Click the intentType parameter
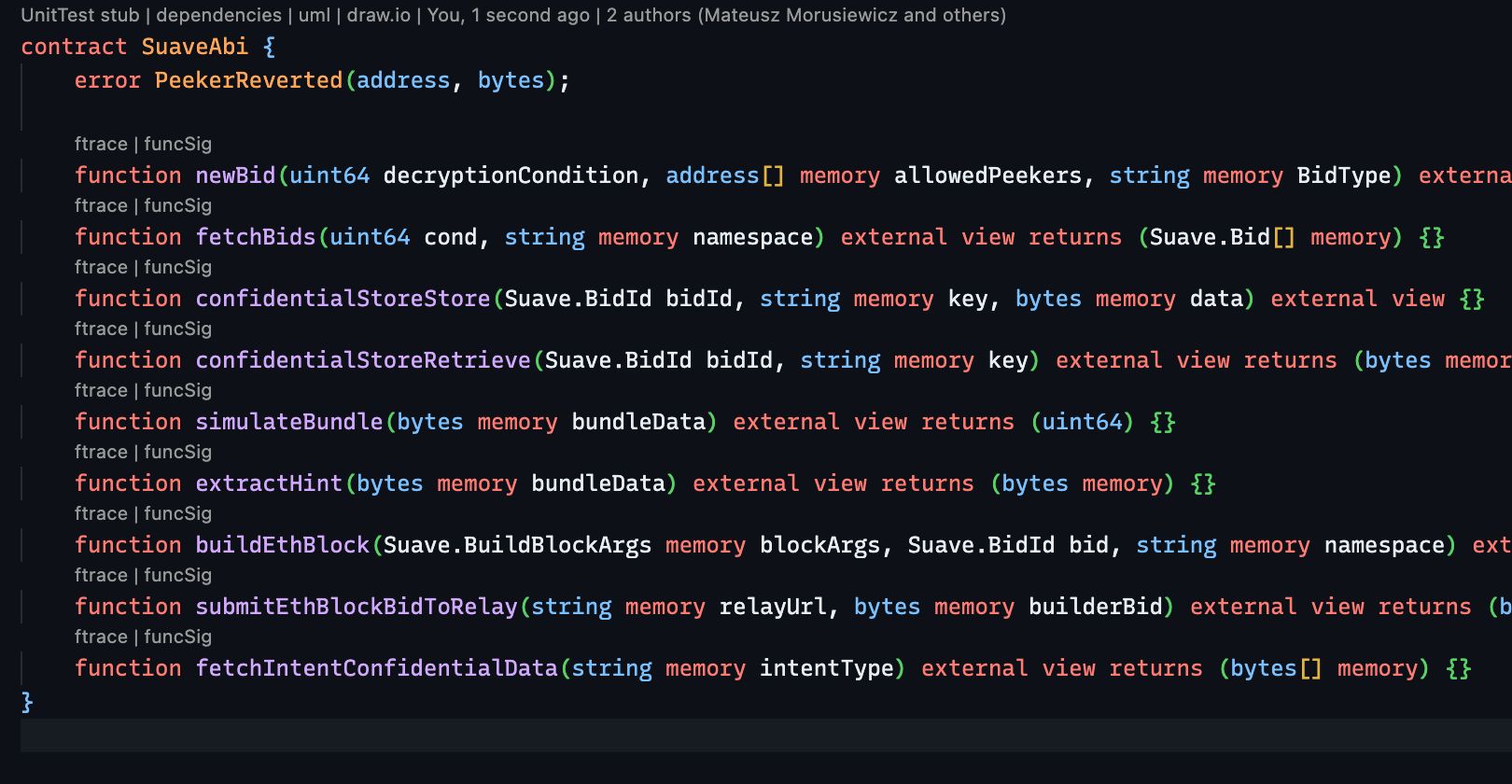 827,668
